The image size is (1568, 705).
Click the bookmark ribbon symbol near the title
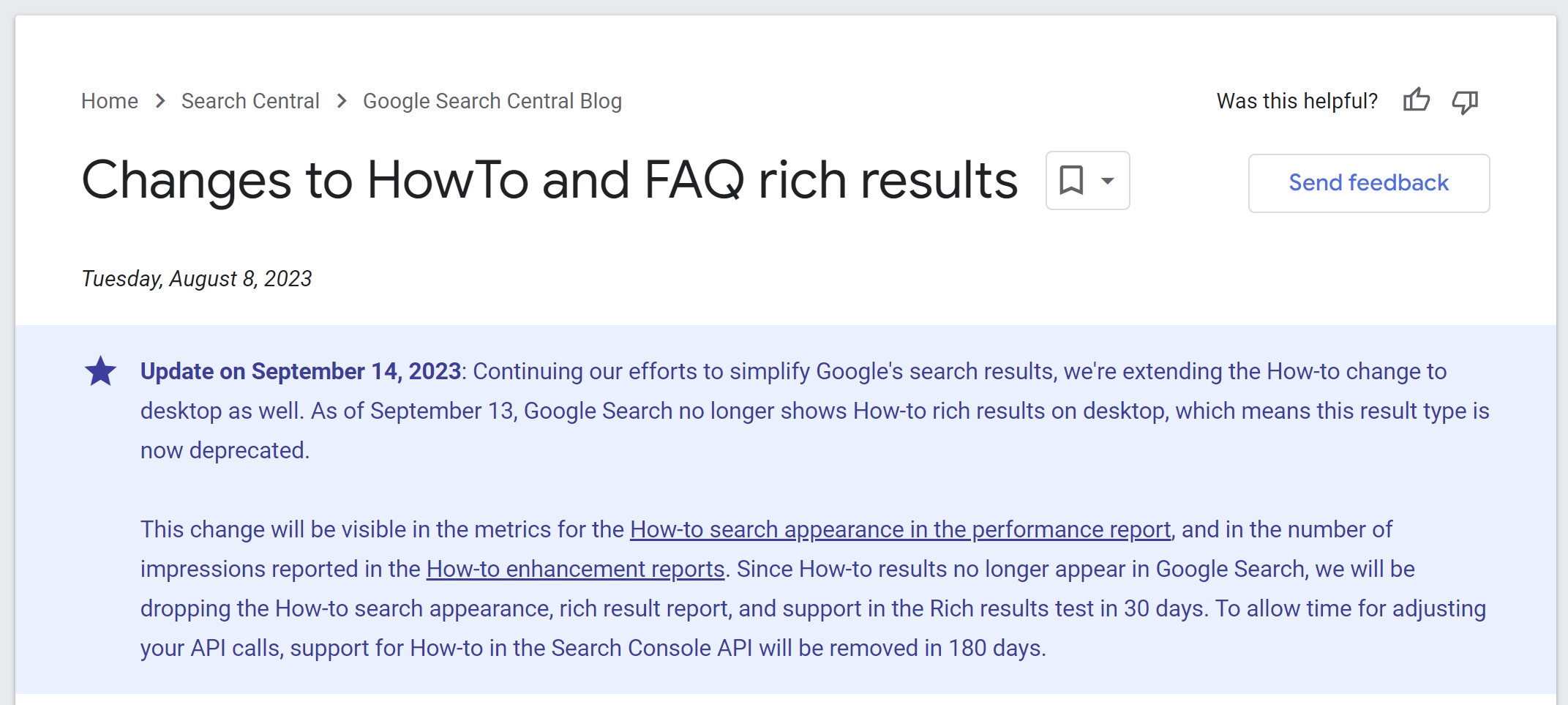click(x=1071, y=180)
